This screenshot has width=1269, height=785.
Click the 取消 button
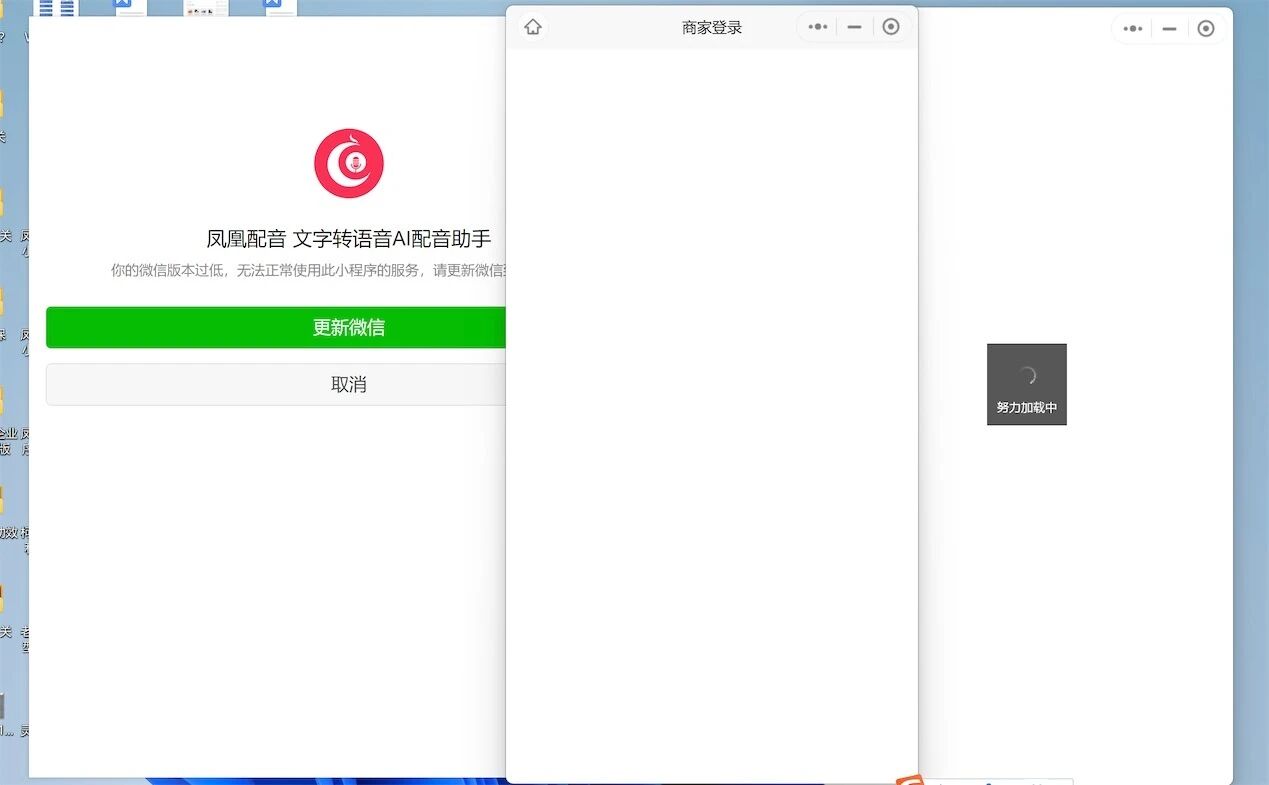pos(276,384)
